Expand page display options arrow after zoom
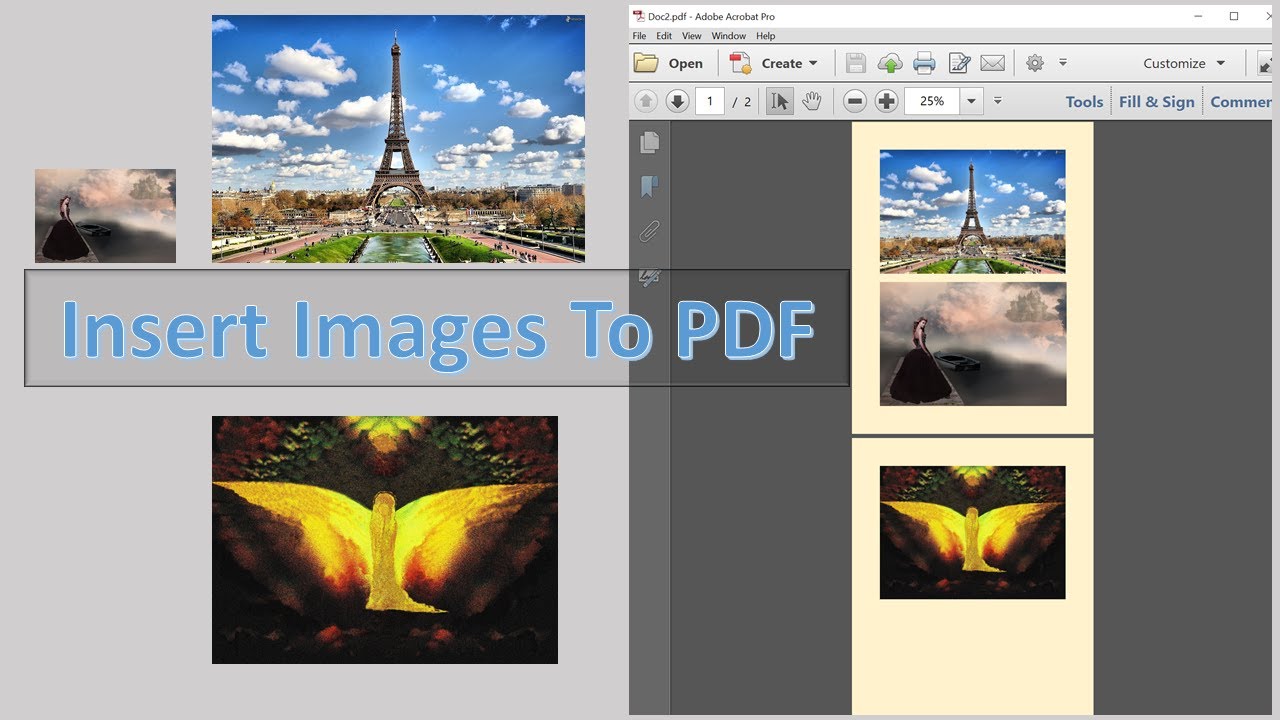 997,101
